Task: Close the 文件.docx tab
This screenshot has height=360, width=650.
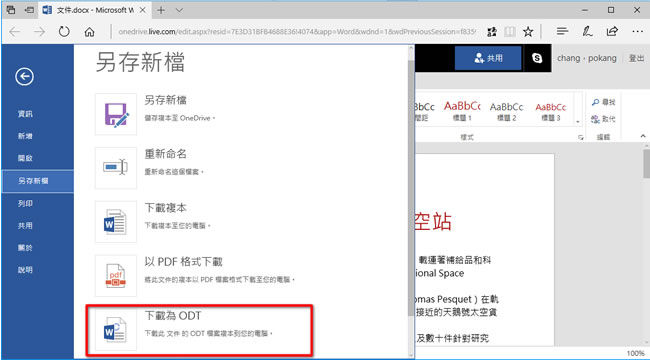Action: tap(143, 10)
